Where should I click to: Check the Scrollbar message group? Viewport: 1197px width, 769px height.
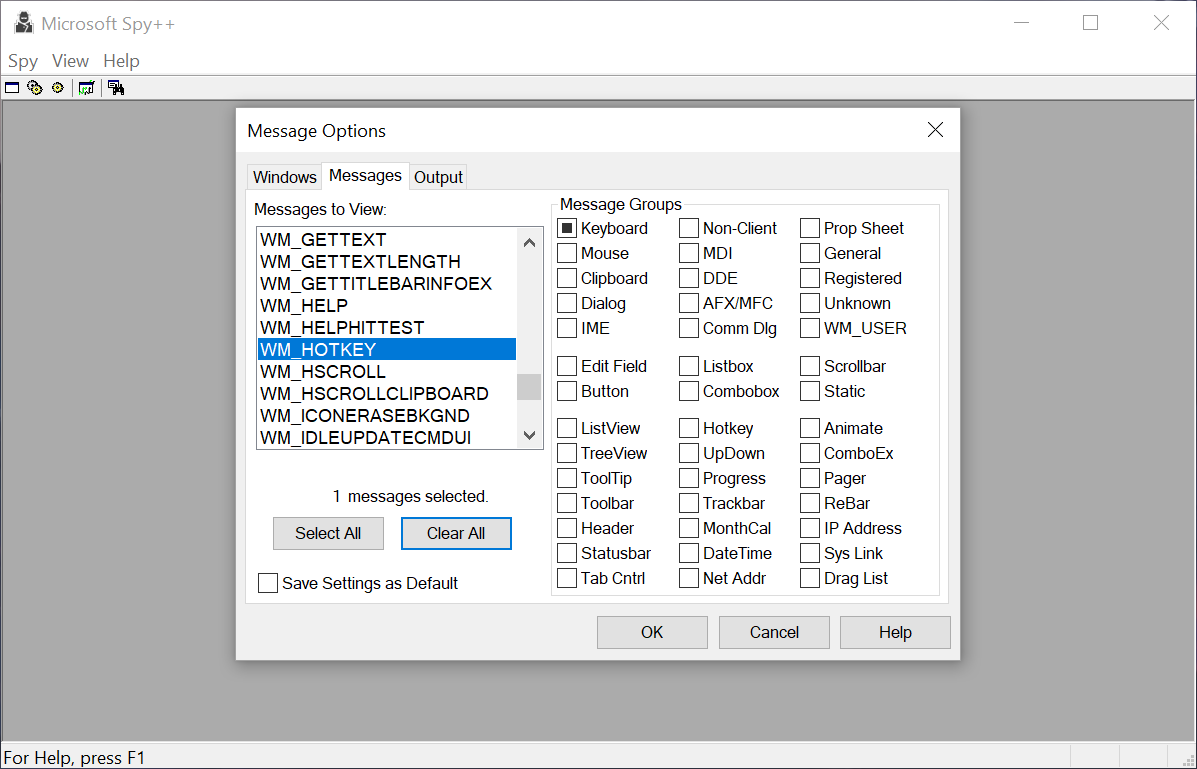pyautogui.click(x=810, y=367)
